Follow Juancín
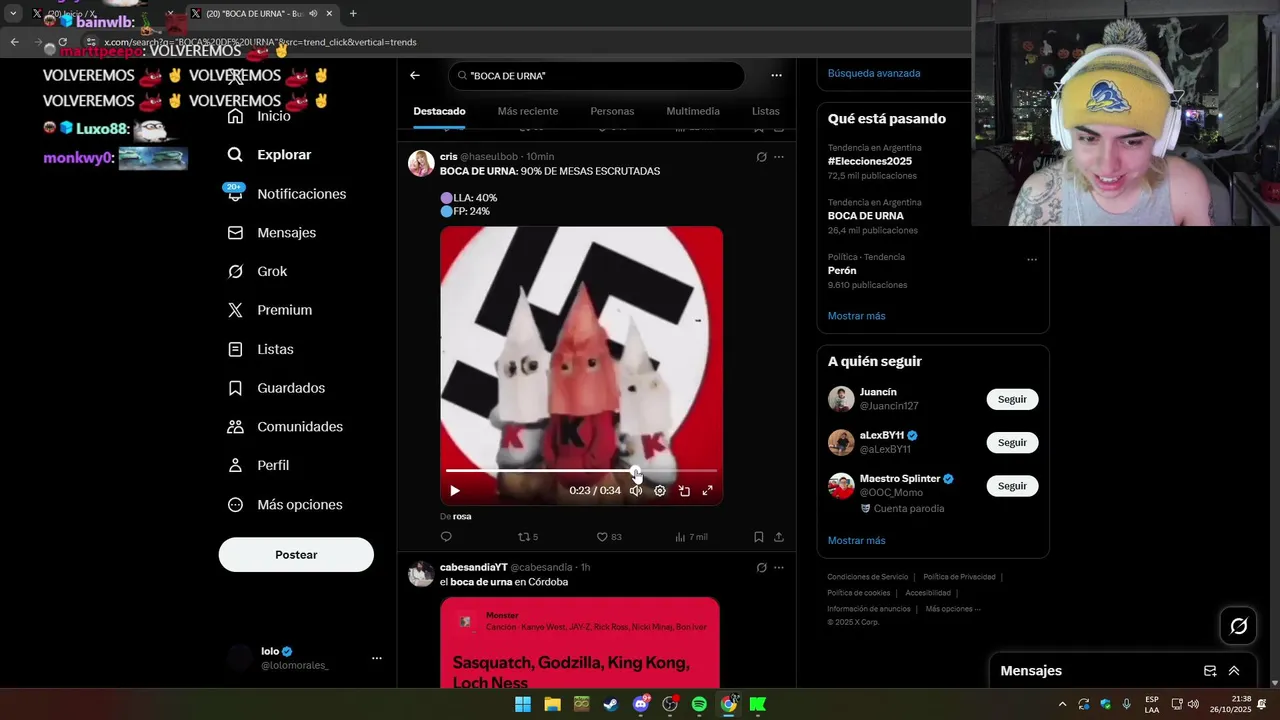1280x720 pixels. point(1012,399)
